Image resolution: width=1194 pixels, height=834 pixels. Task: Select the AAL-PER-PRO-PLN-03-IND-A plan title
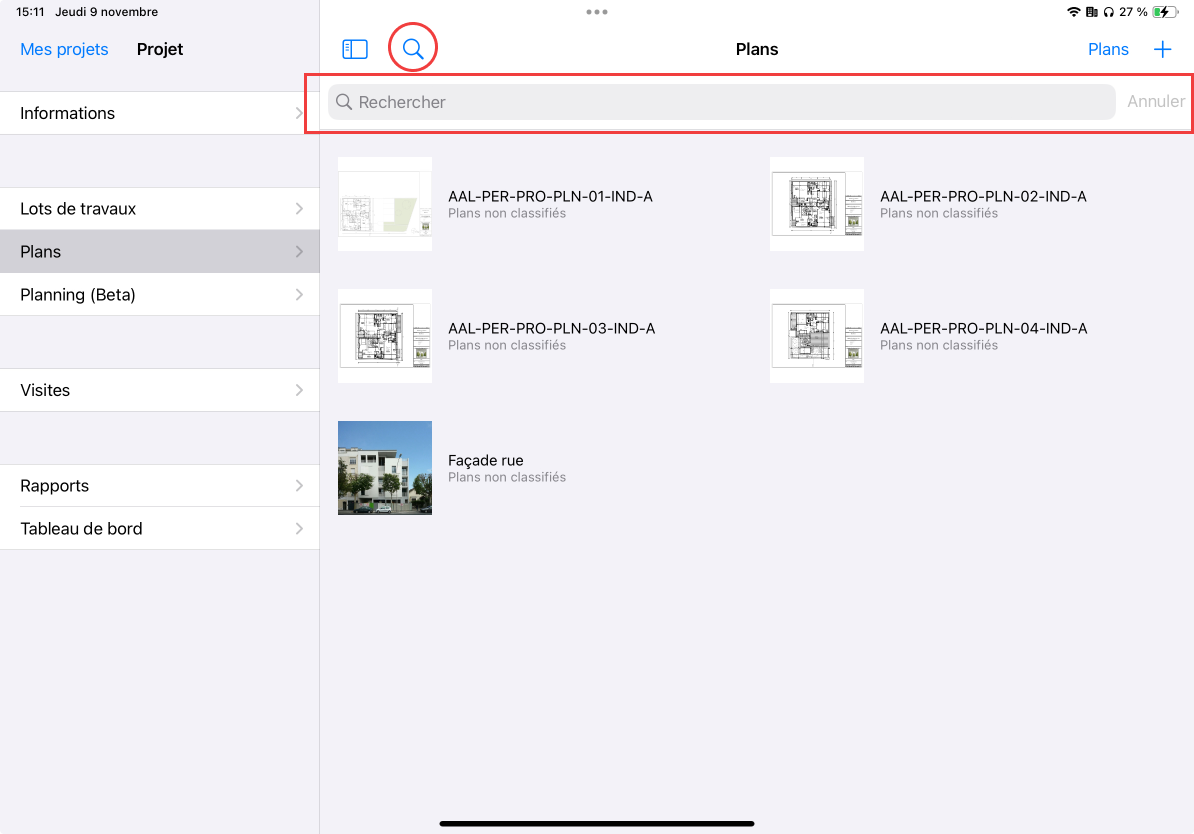tap(551, 328)
